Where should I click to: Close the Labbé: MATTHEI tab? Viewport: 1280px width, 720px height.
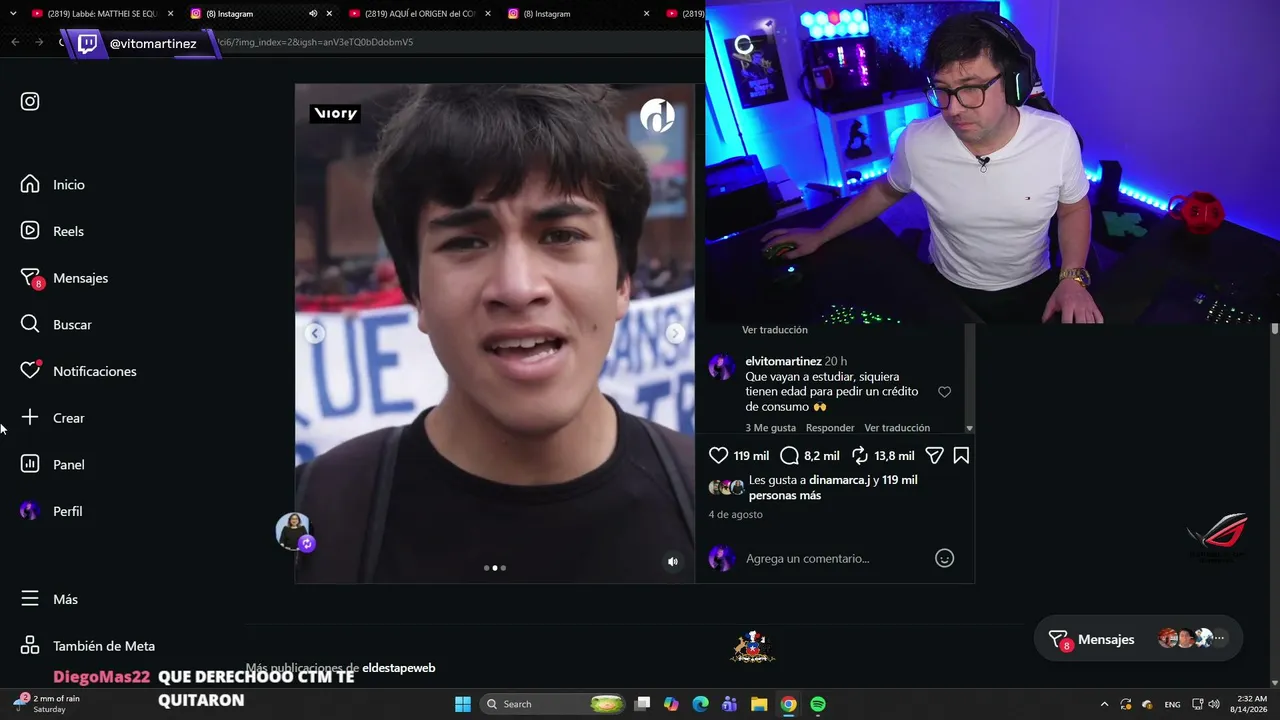click(x=170, y=14)
